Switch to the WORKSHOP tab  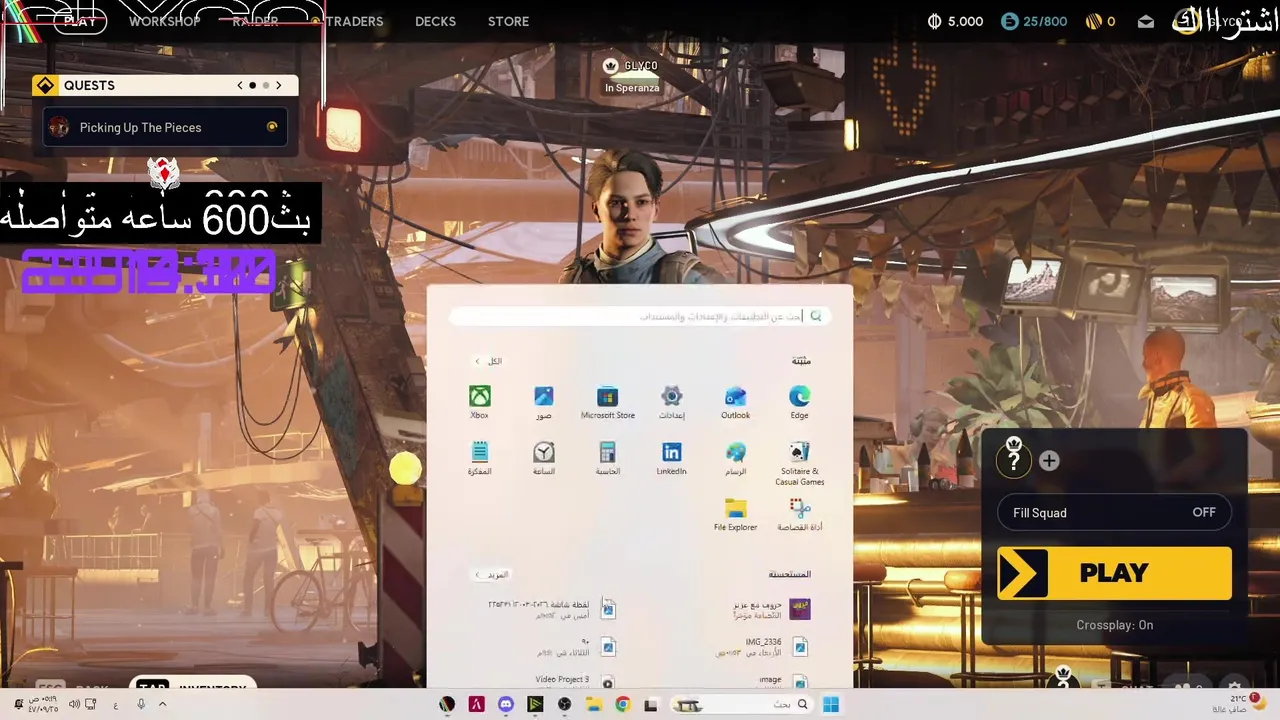[164, 21]
